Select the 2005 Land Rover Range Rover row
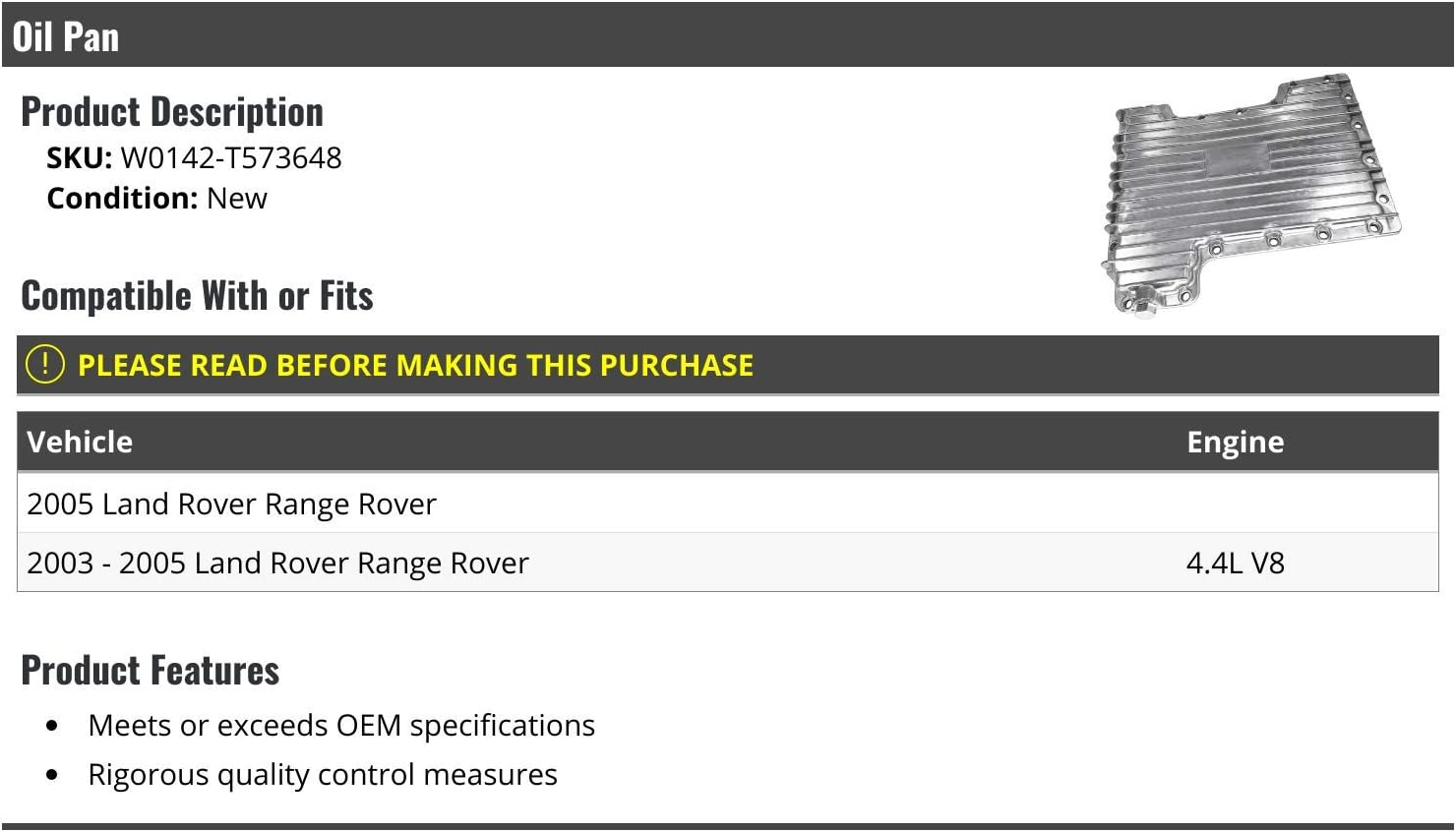This screenshot has height=832, width=1456. coord(728,504)
